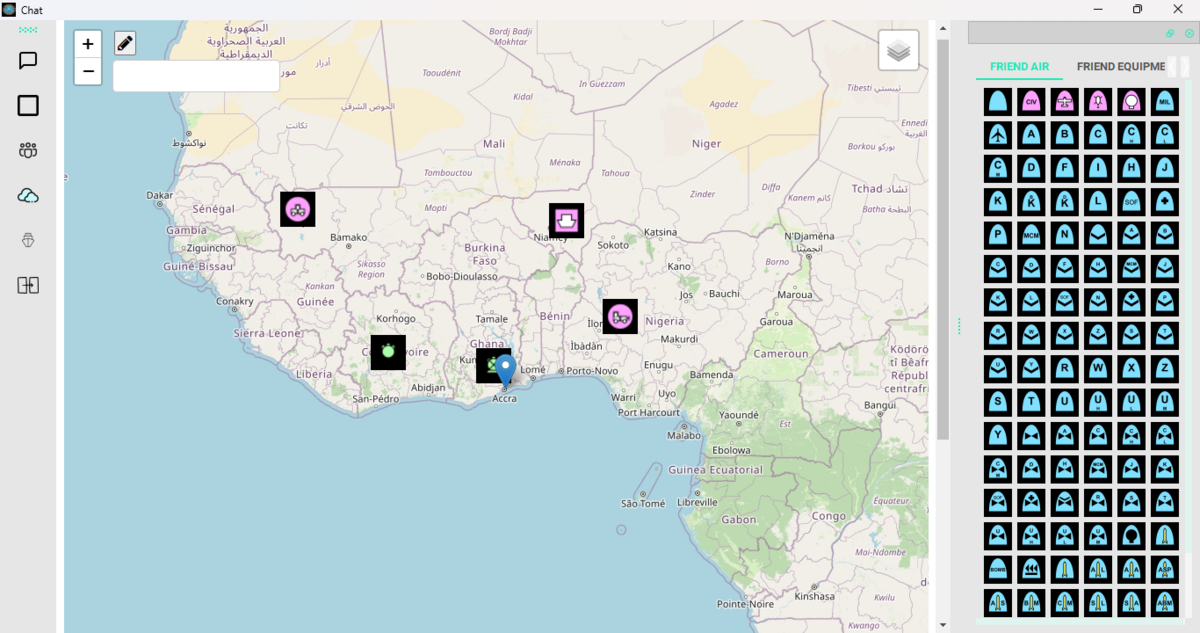Pick the MIL friend air symbol

pyautogui.click(x=1164, y=102)
